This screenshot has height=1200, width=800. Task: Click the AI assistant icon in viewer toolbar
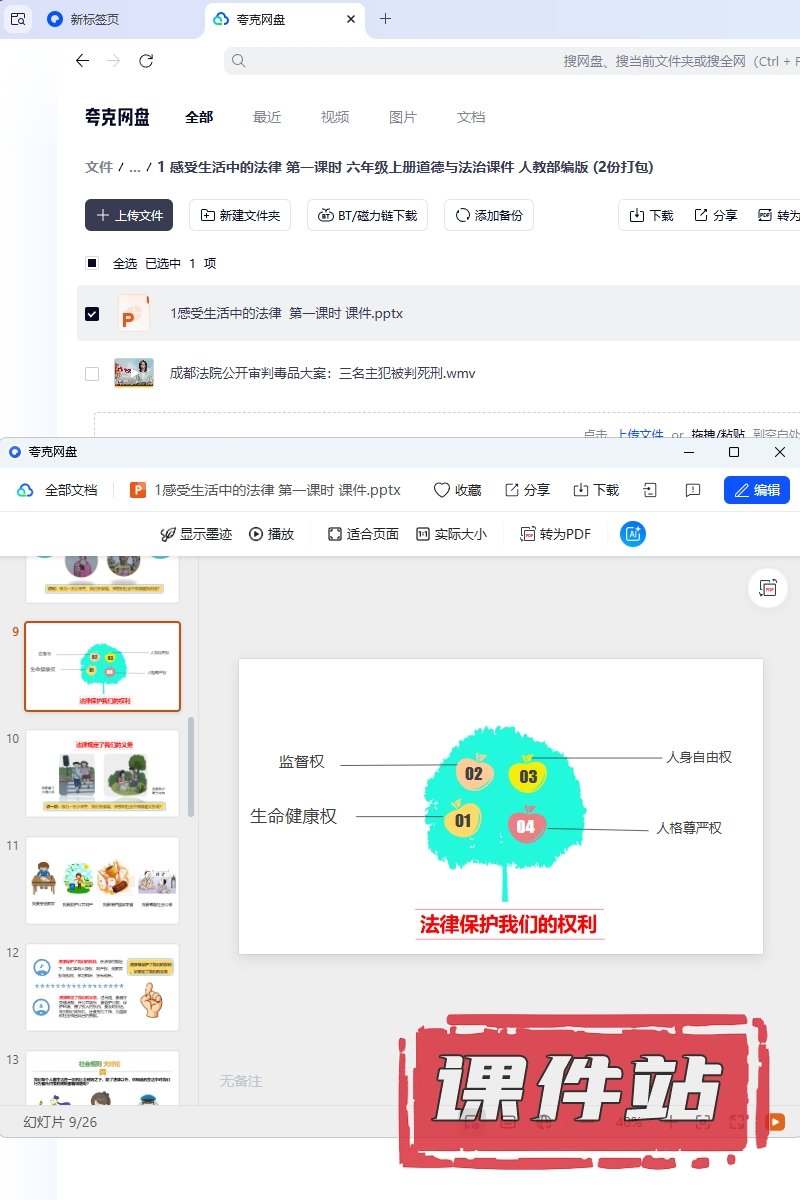(632, 534)
